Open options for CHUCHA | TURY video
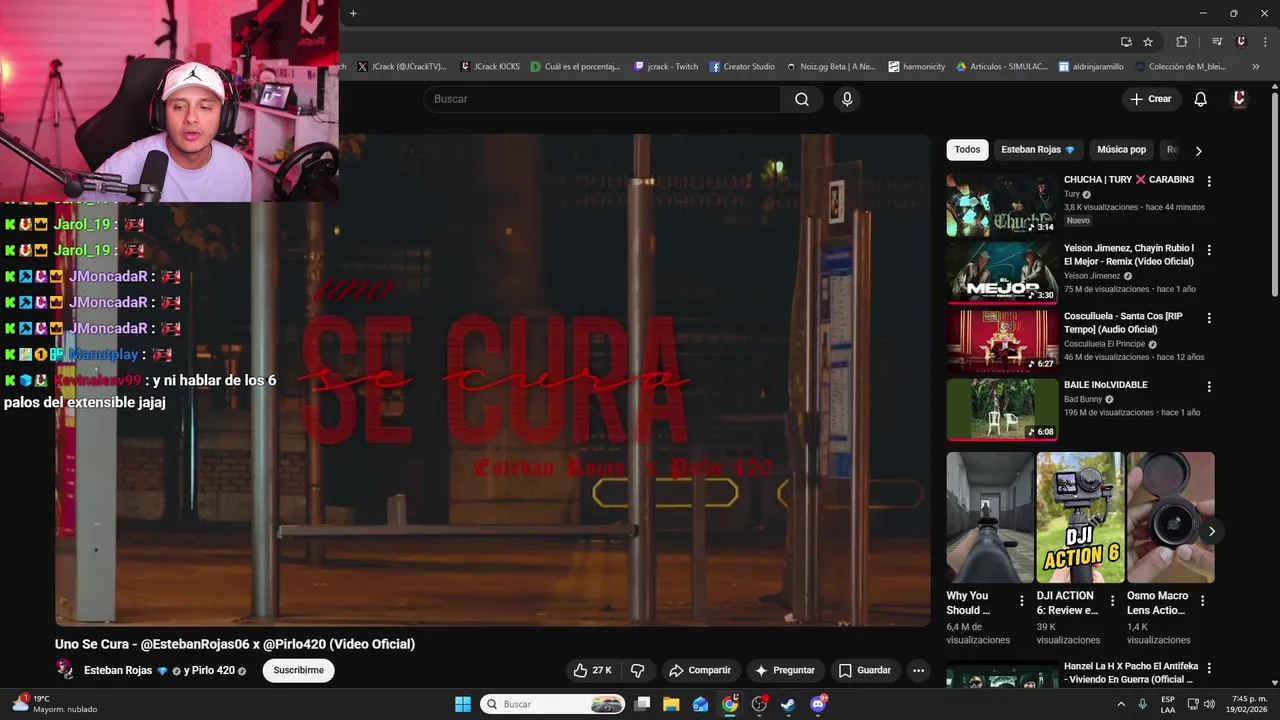 point(1209,182)
